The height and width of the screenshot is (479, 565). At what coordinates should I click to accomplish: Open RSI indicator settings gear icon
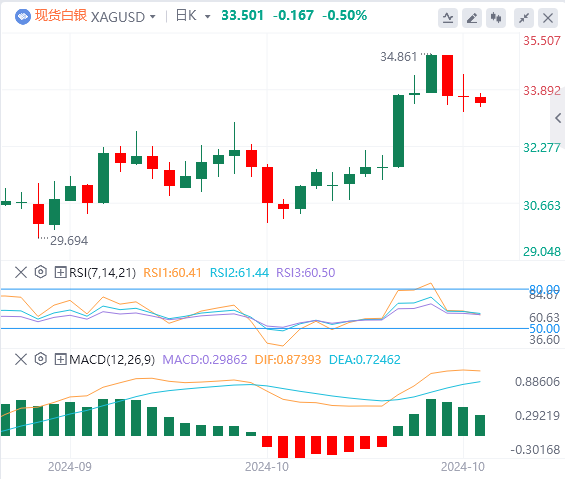41,272
